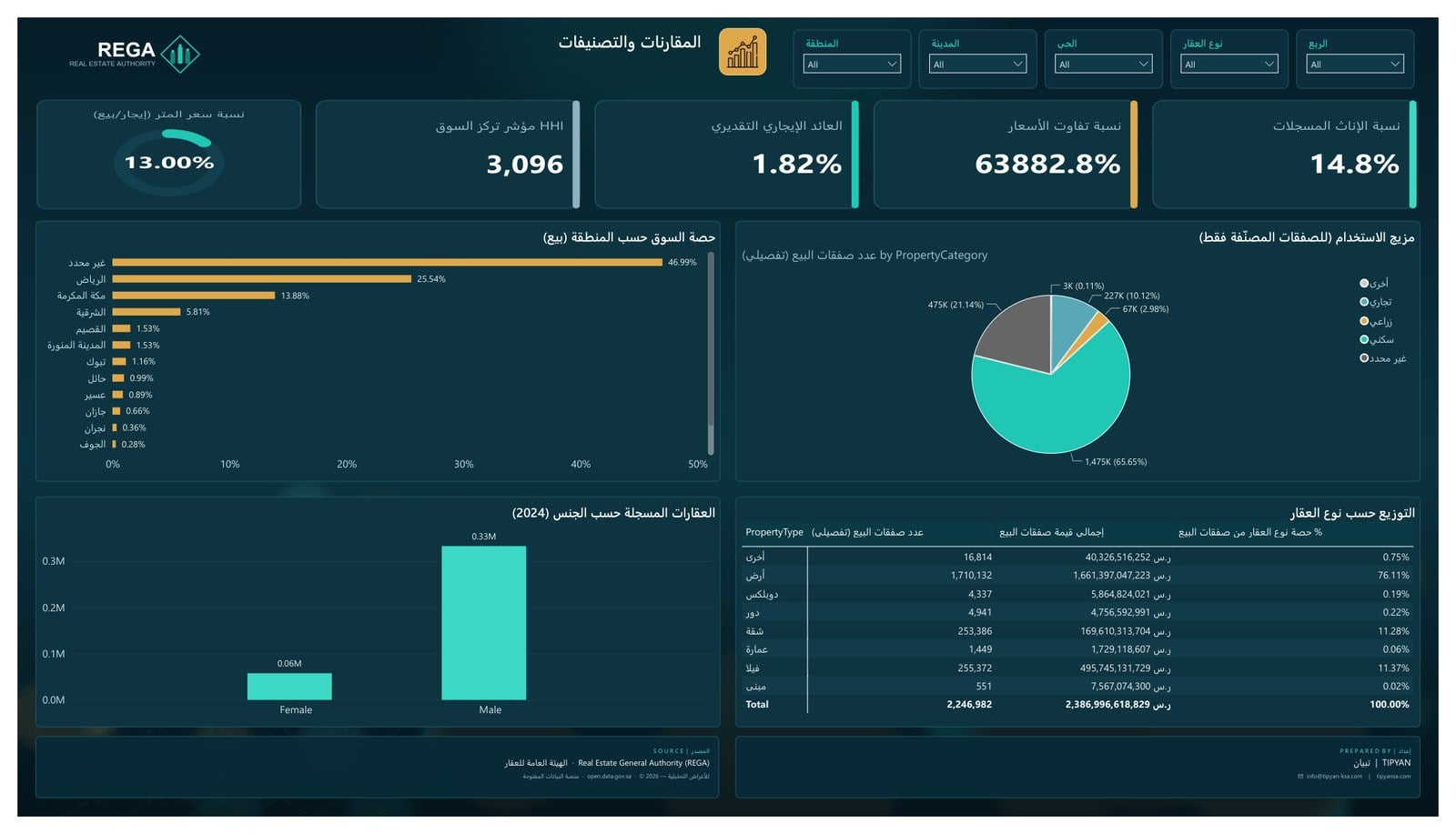Sort by عدد صفقات البيع (تفصيلي) table column header
This screenshot has height=834, width=1456.
(x=867, y=533)
